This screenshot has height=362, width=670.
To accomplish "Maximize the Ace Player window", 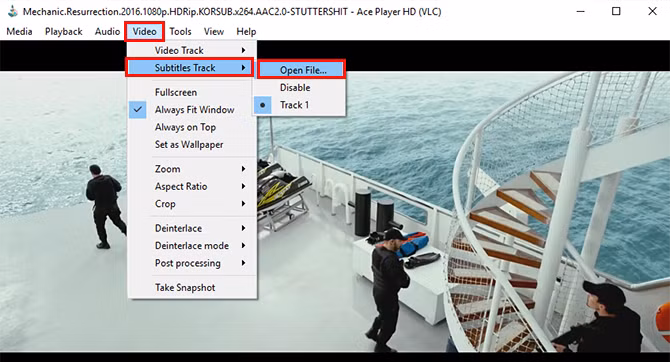I will click(x=616, y=11).
